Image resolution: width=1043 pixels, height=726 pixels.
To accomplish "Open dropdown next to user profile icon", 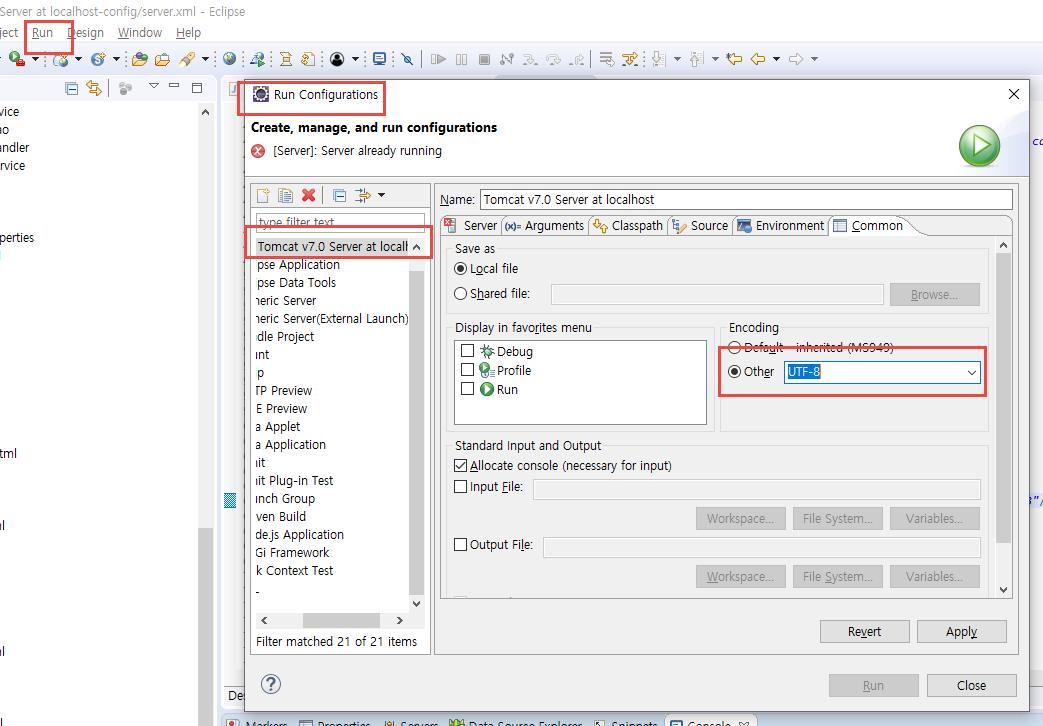I will [355, 59].
